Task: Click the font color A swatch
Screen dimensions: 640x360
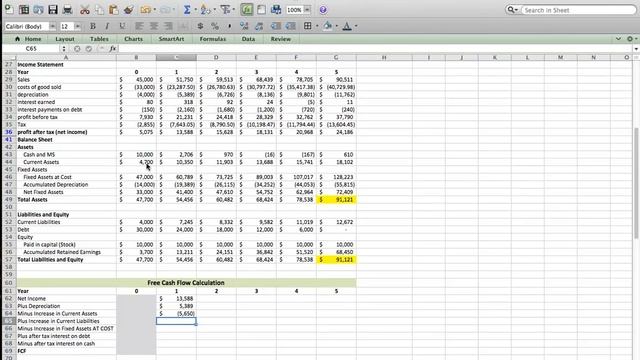Action: click(x=347, y=26)
